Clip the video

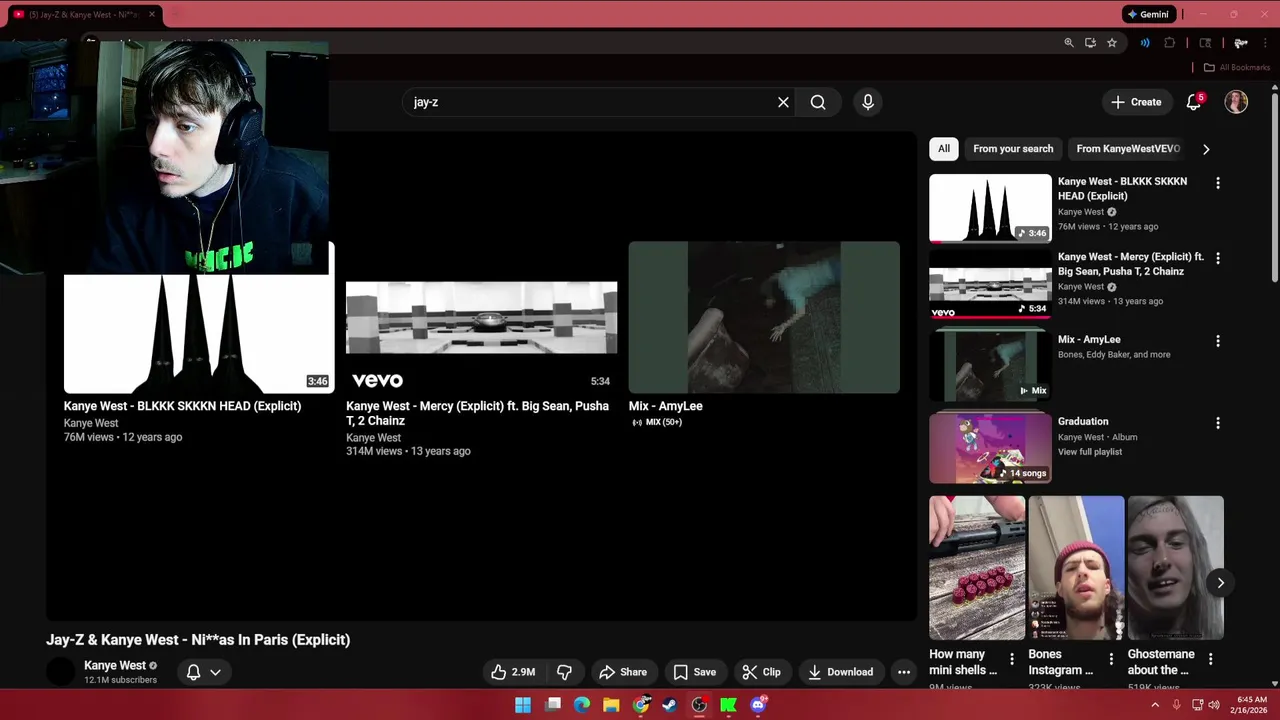coord(761,672)
